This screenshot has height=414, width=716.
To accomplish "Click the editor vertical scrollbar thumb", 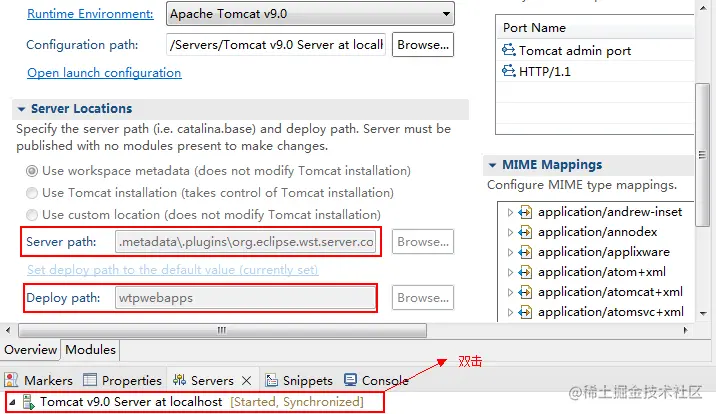I will 702,155.
